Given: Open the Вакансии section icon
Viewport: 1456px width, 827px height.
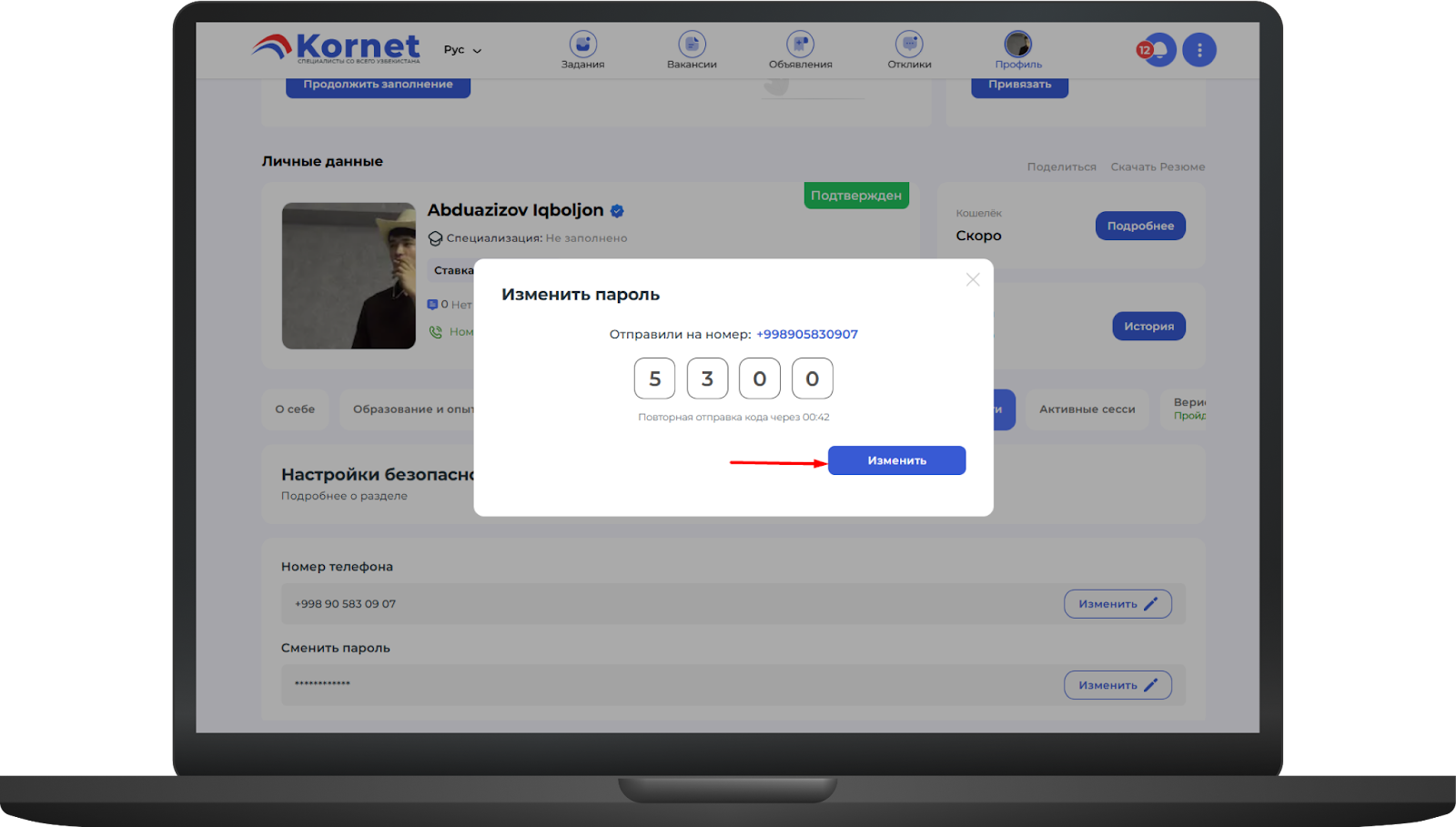Looking at the screenshot, I should [692, 45].
